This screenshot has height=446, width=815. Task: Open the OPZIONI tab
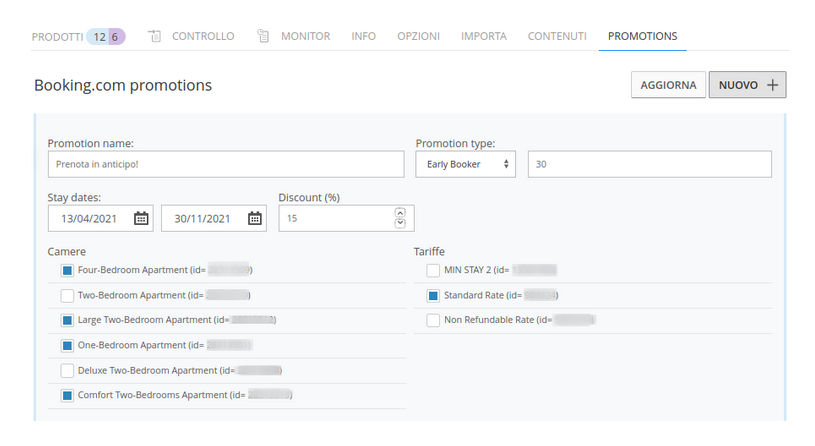418,36
